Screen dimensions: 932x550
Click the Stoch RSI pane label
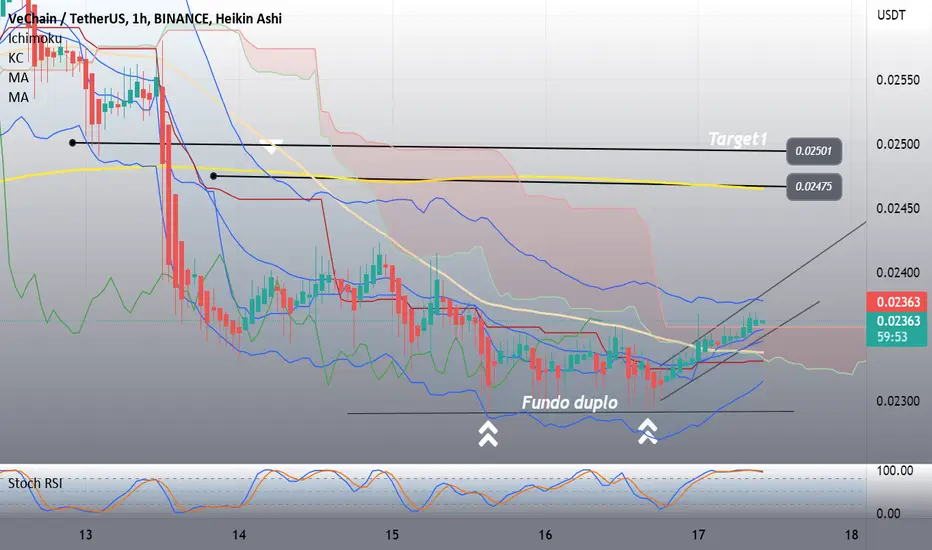(x=35, y=483)
